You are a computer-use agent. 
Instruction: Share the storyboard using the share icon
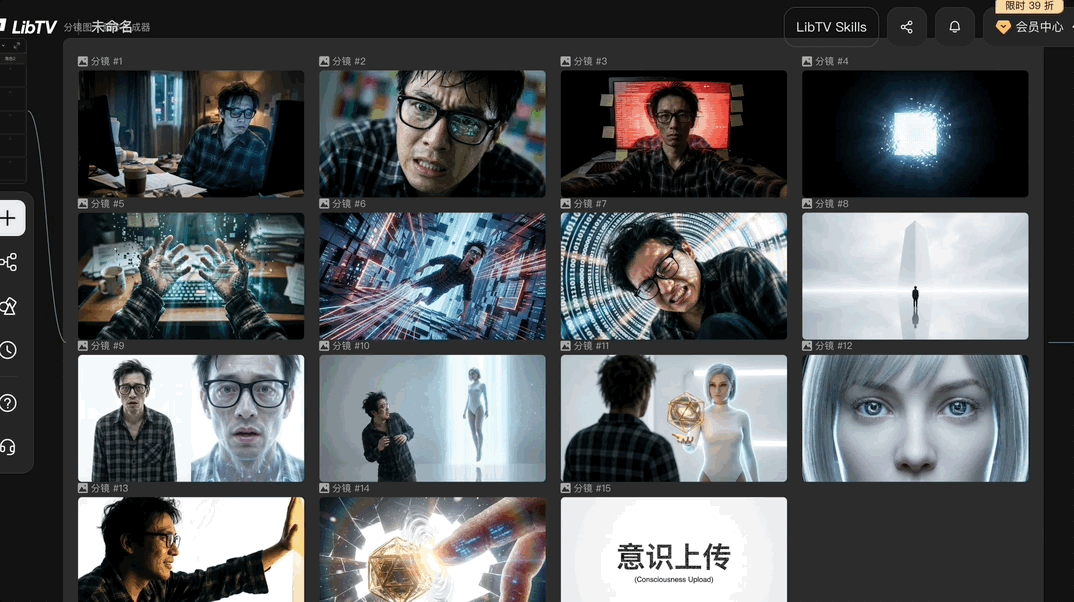tap(907, 26)
